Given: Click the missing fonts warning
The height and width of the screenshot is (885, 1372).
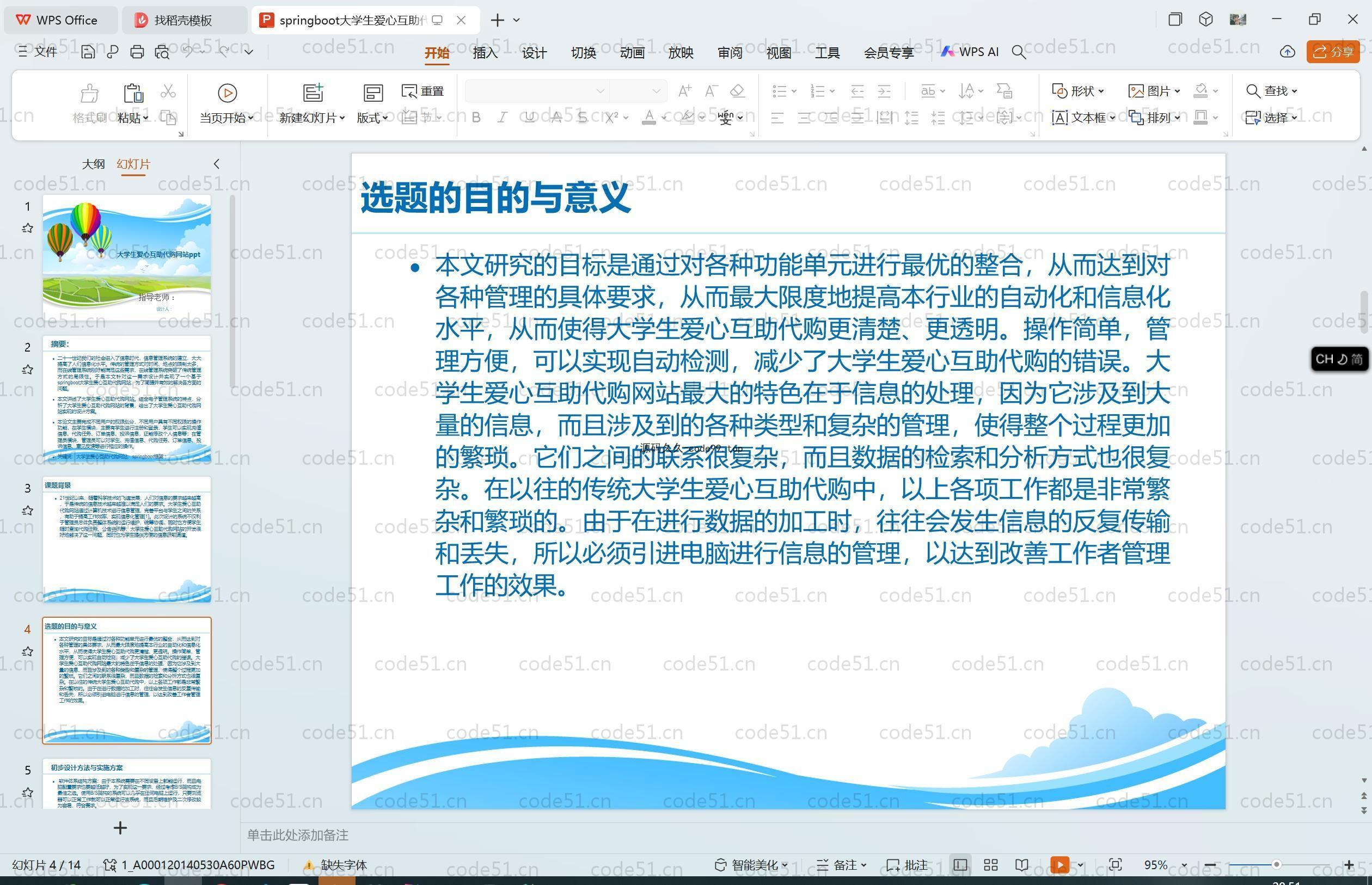Looking at the screenshot, I should tap(335, 865).
